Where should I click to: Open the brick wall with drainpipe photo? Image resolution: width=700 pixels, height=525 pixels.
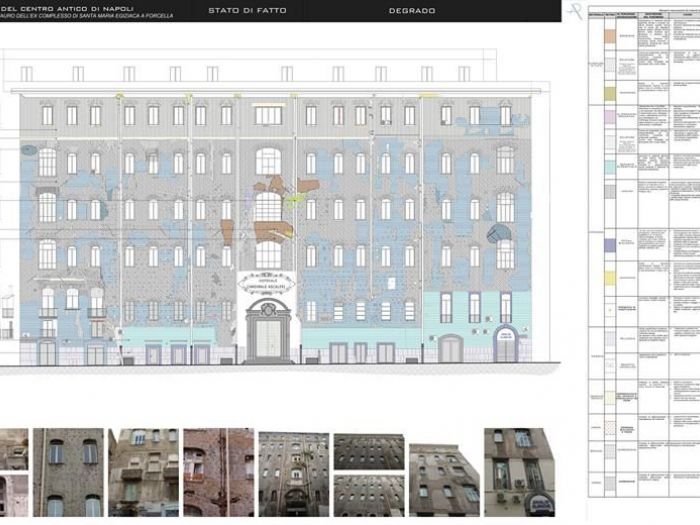218,472
